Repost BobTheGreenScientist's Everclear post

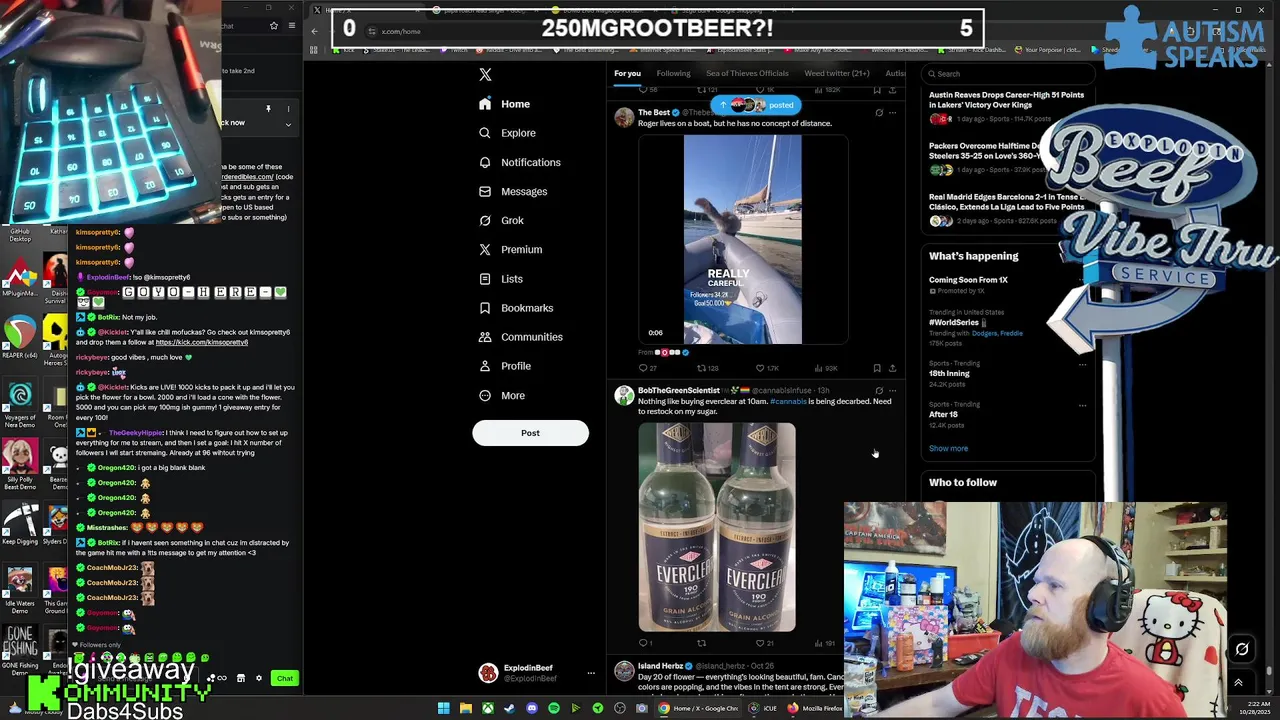point(701,643)
